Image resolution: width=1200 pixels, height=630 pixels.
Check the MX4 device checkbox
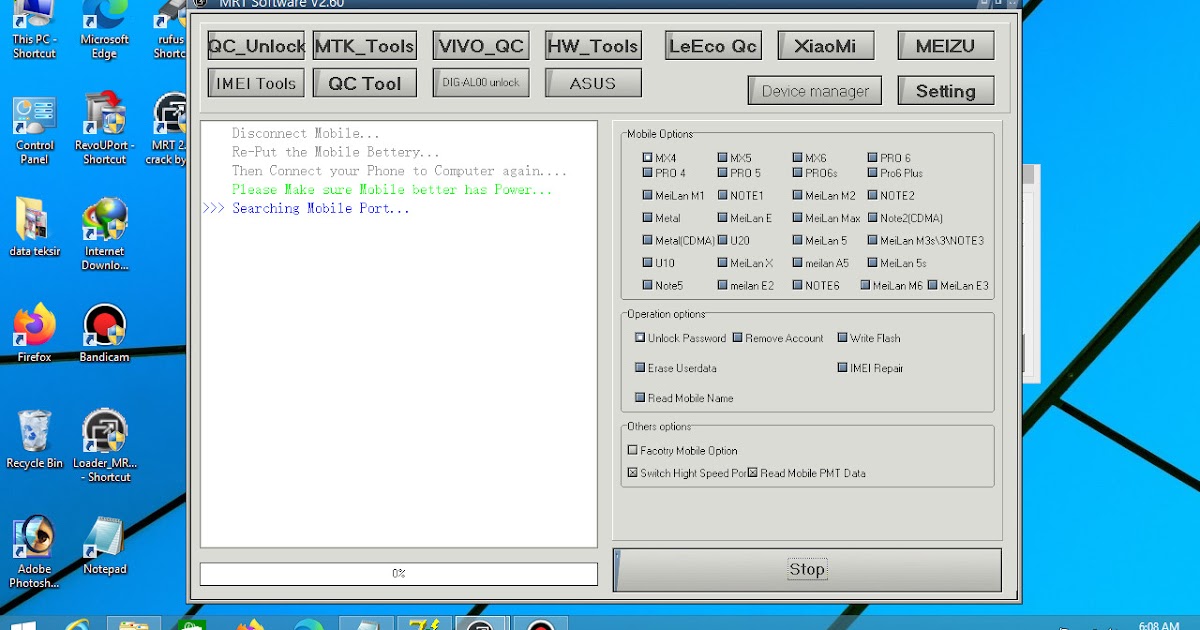[647, 157]
